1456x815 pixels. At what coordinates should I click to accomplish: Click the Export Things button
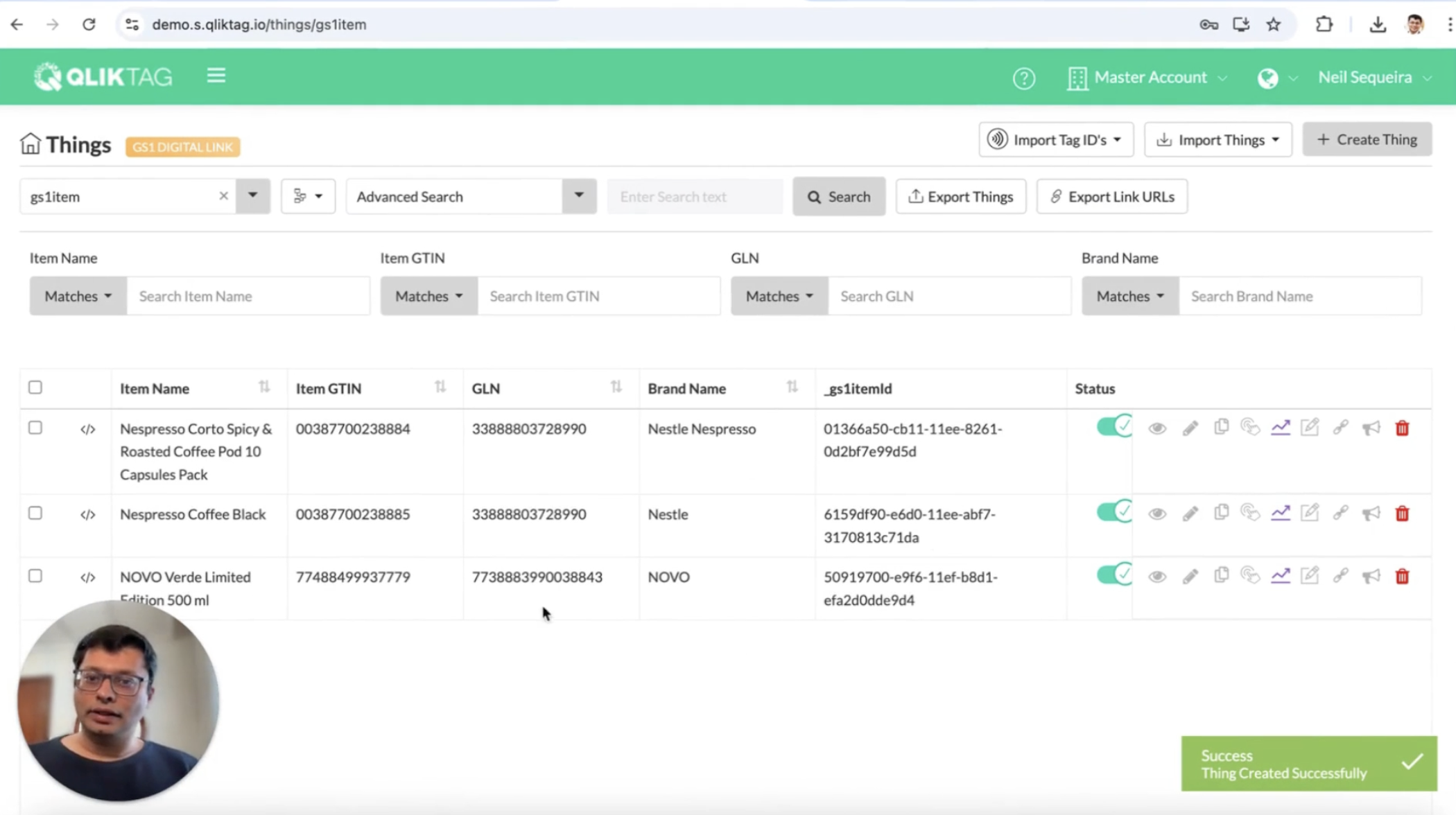[961, 196]
